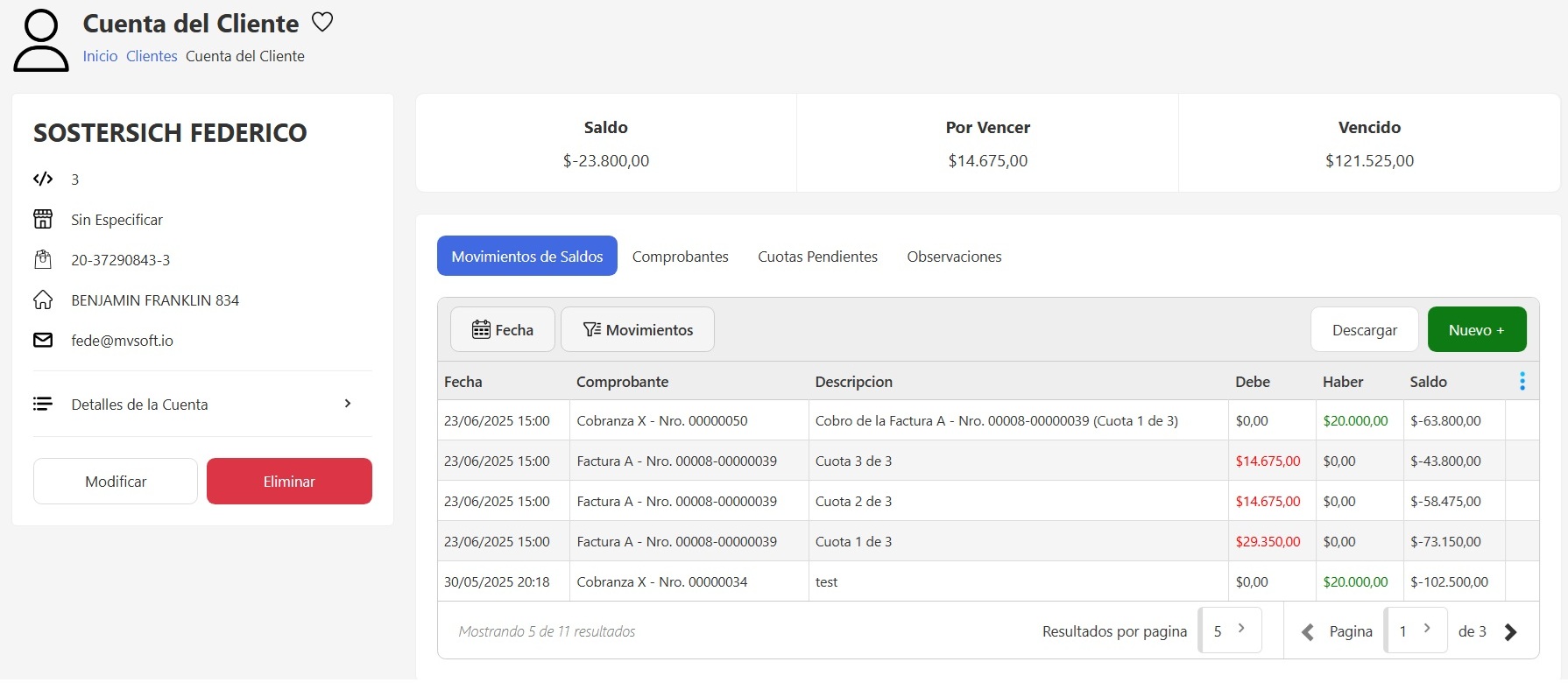Follow the Clientes breadcrumb link
Viewport: 1568px width, 683px height.
[x=152, y=56]
